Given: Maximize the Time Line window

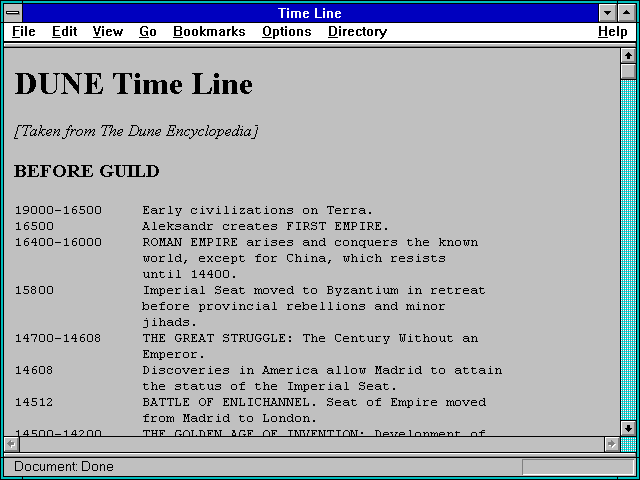Looking at the screenshot, I should (627, 13).
